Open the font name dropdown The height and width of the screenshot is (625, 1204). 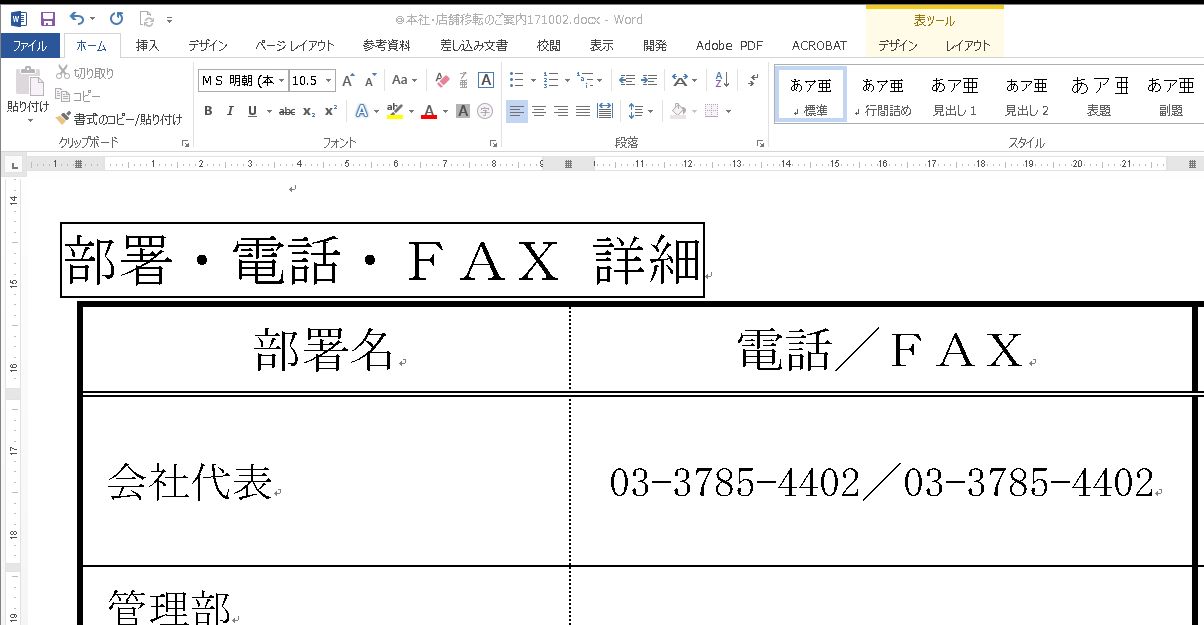coord(282,80)
